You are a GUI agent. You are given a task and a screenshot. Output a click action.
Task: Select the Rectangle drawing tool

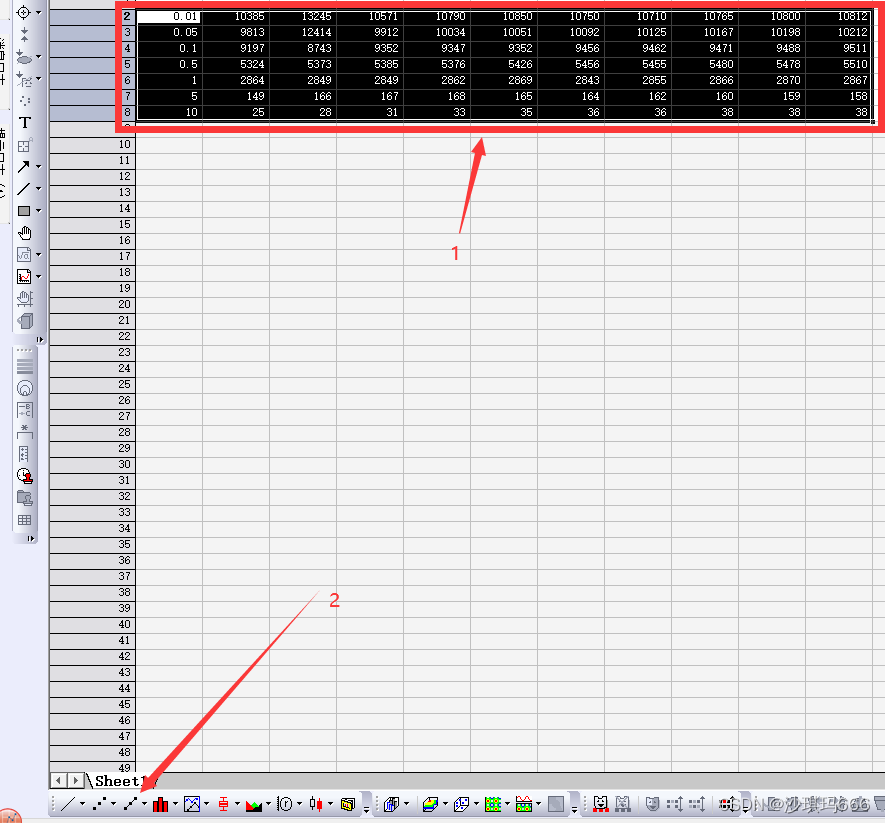(24, 211)
